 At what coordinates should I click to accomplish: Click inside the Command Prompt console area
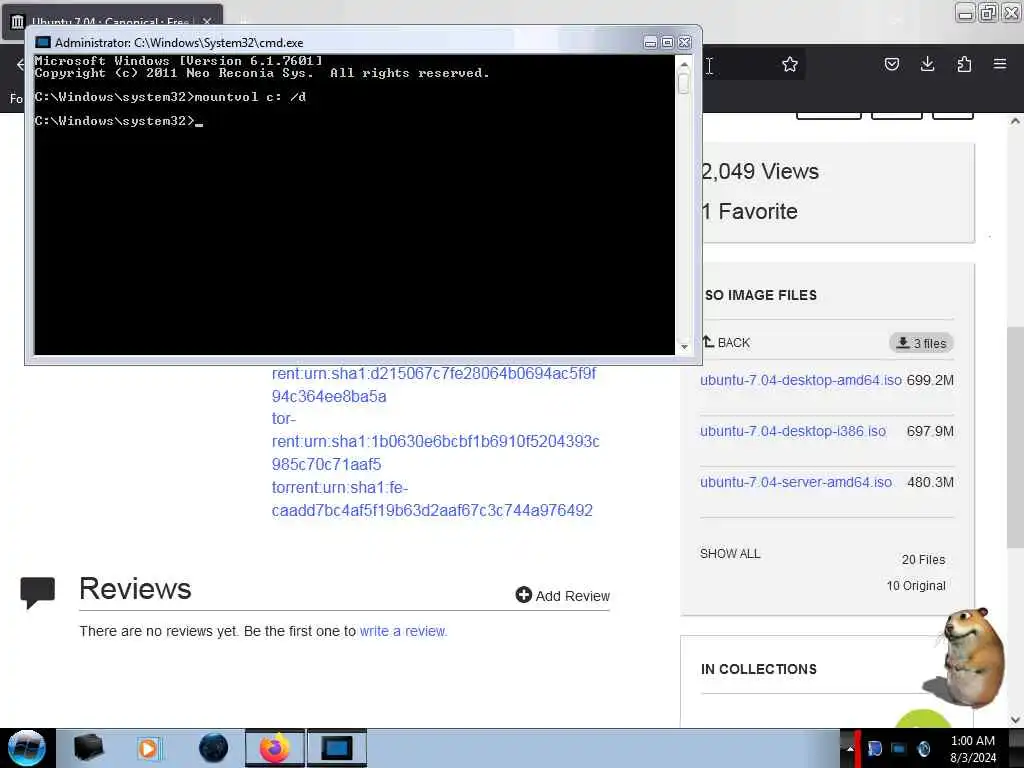point(354,204)
